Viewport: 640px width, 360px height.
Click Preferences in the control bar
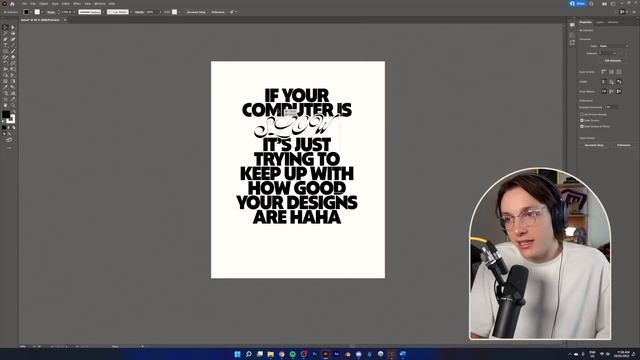[218, 12]
